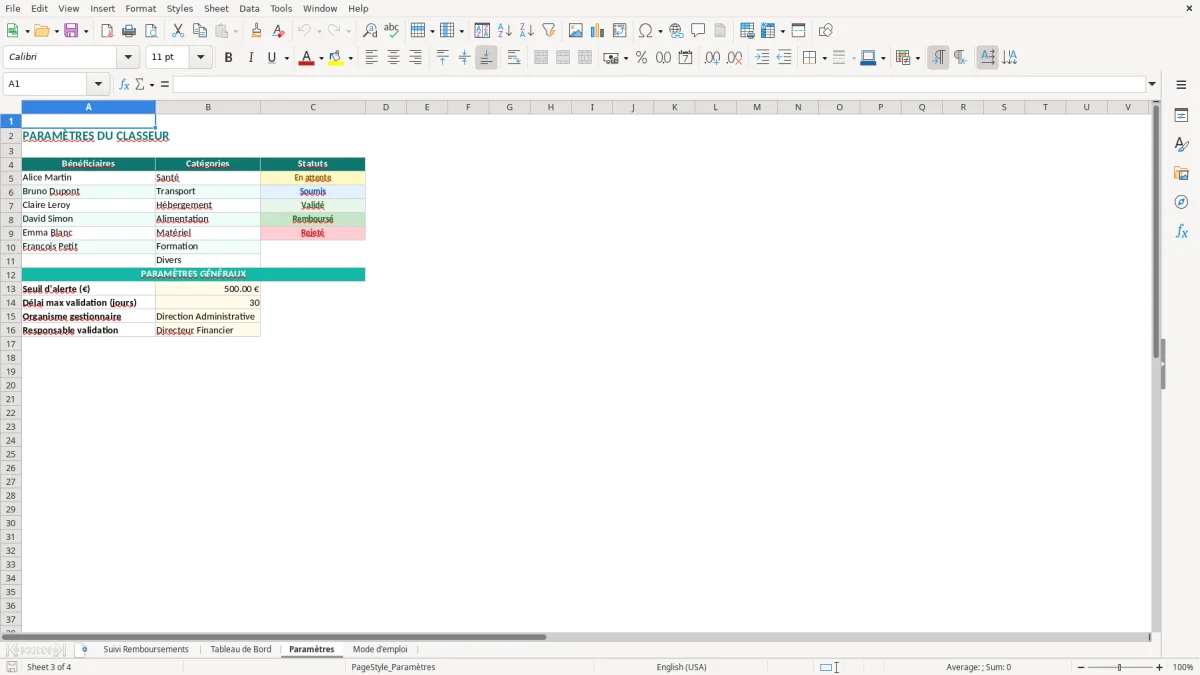This screenshot has height=675, width=1200.
Task: Open the font name dropdown
Action: [x=128, y=58]
